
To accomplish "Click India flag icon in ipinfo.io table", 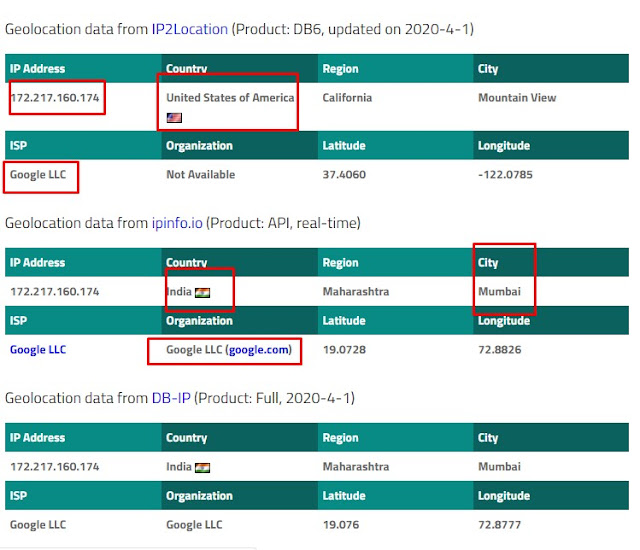I will click(x=202, y=293).
